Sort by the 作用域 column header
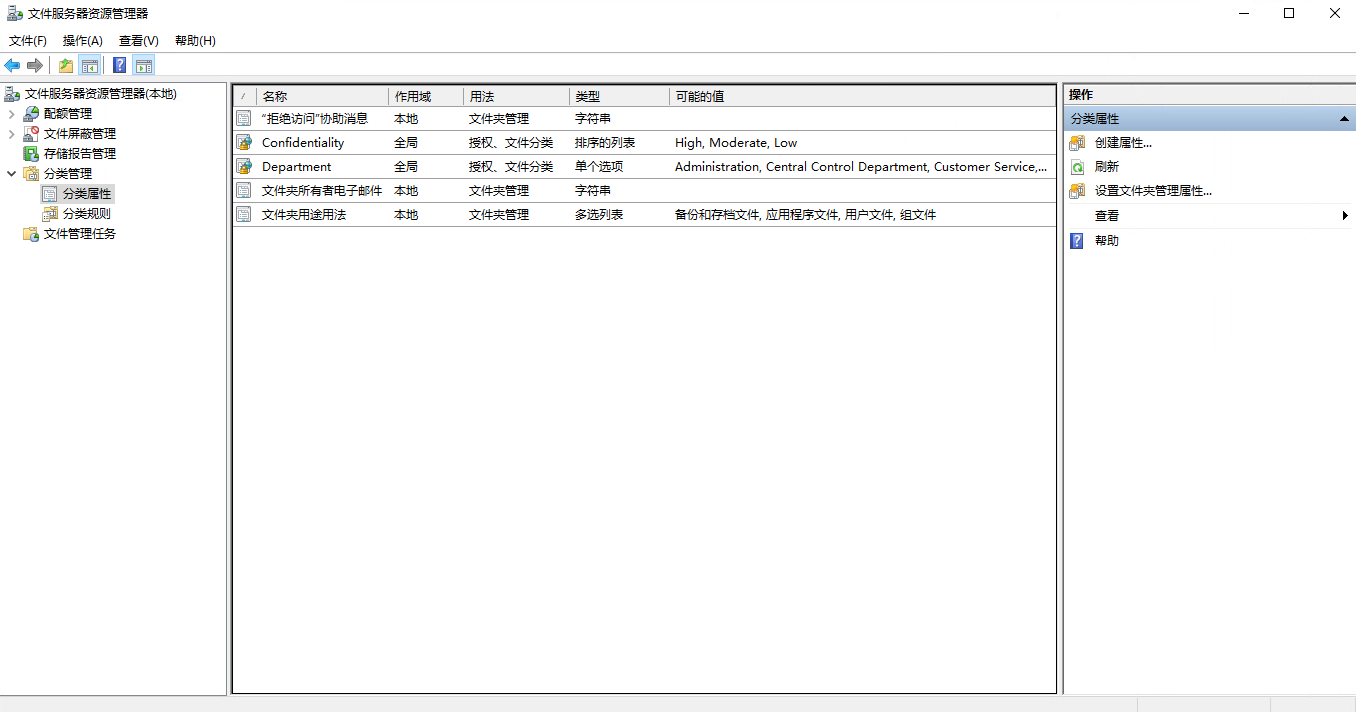 (x=426, y=97)
